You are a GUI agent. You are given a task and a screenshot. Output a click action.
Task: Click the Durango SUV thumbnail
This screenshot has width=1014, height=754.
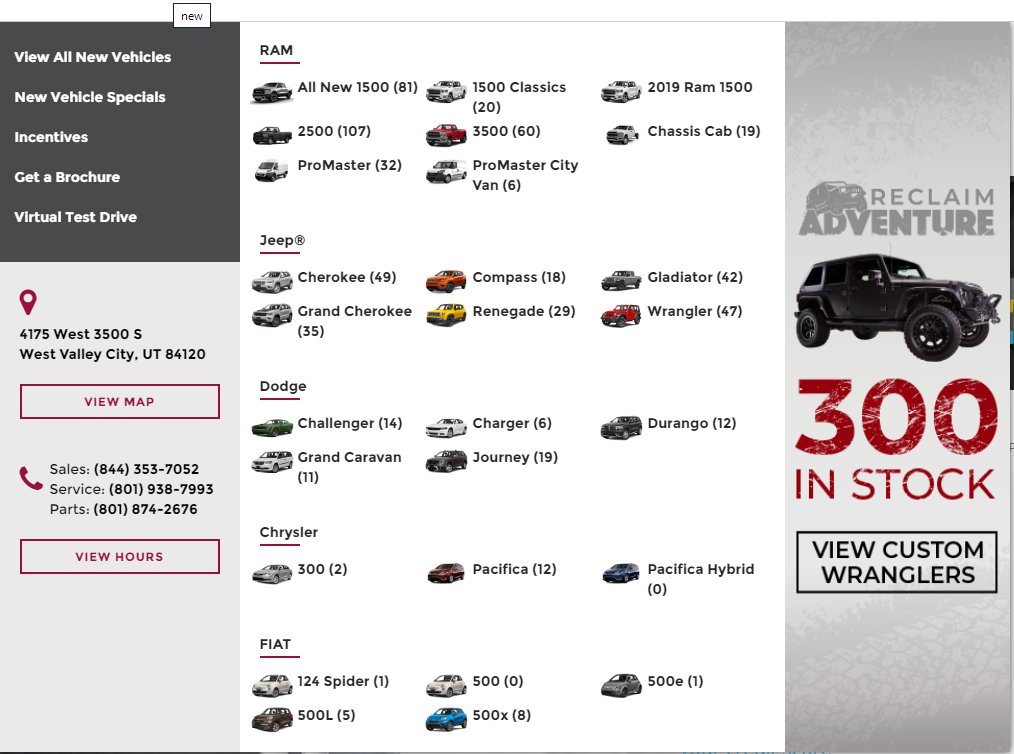click(621, 427)
